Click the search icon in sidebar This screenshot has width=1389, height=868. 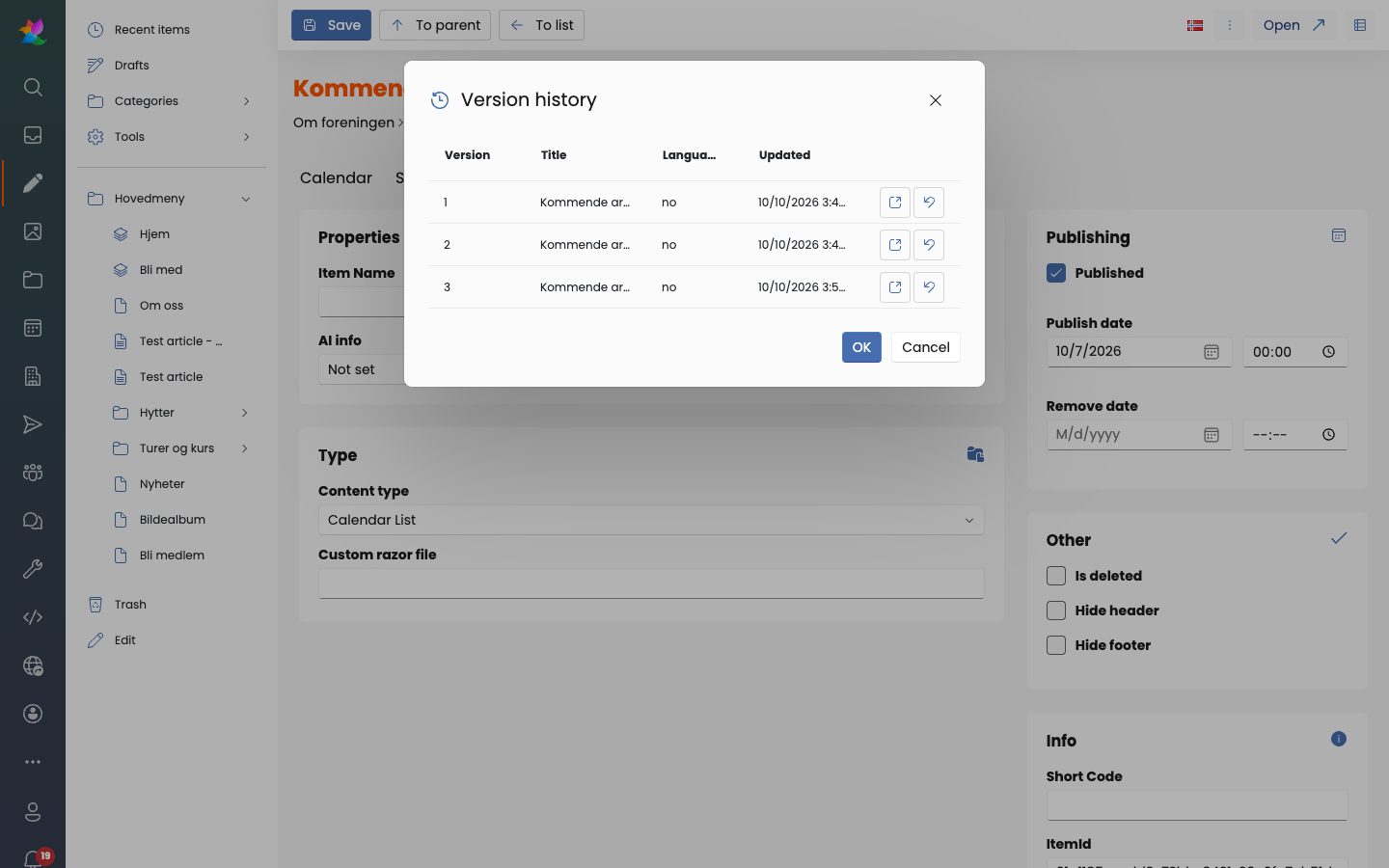(33, 87)
